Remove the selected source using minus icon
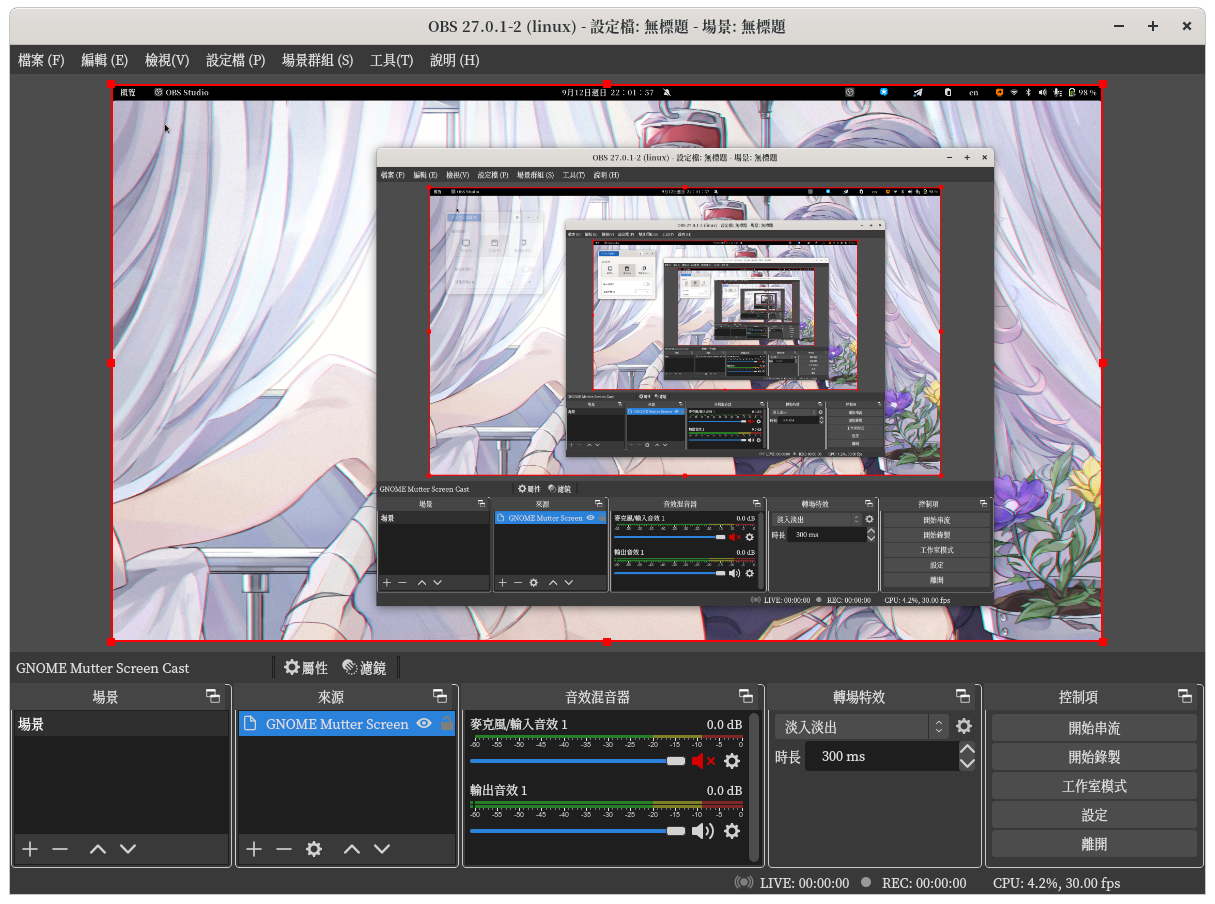 (284, 849)
